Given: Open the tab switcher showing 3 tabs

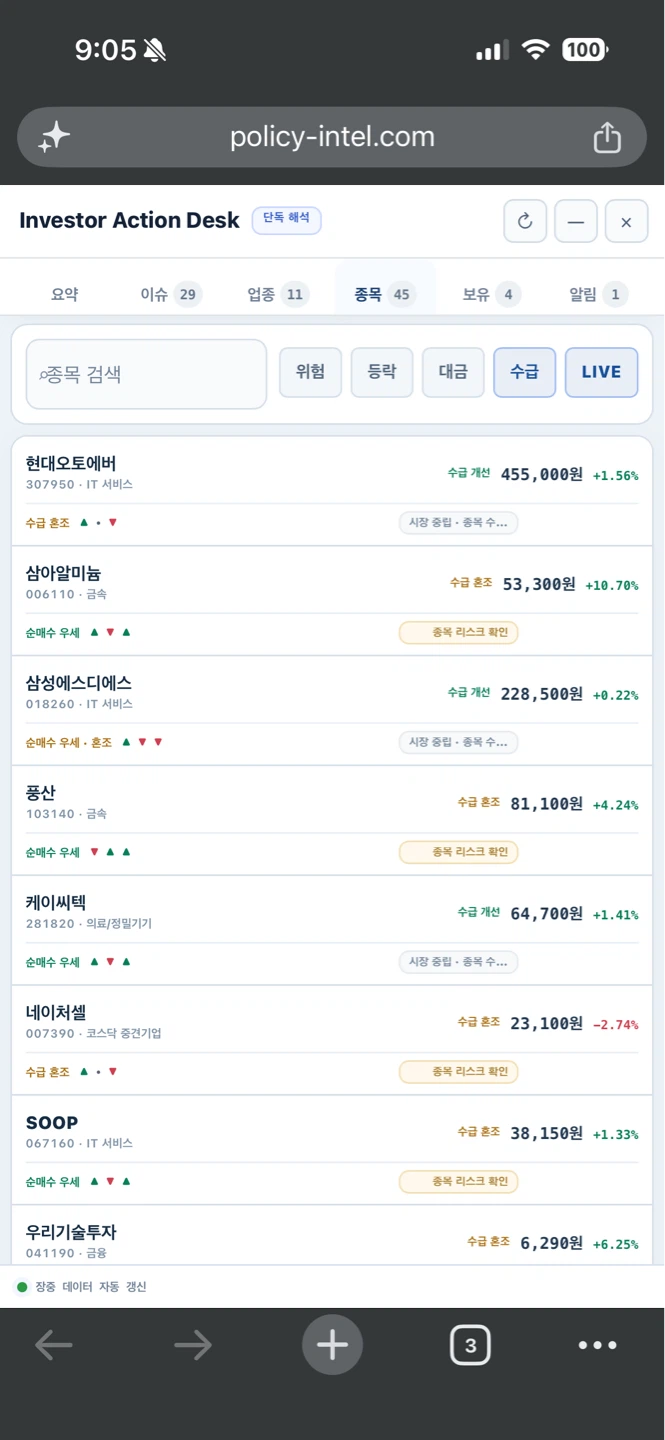Looking at the screenshot, I should 471,1345.
